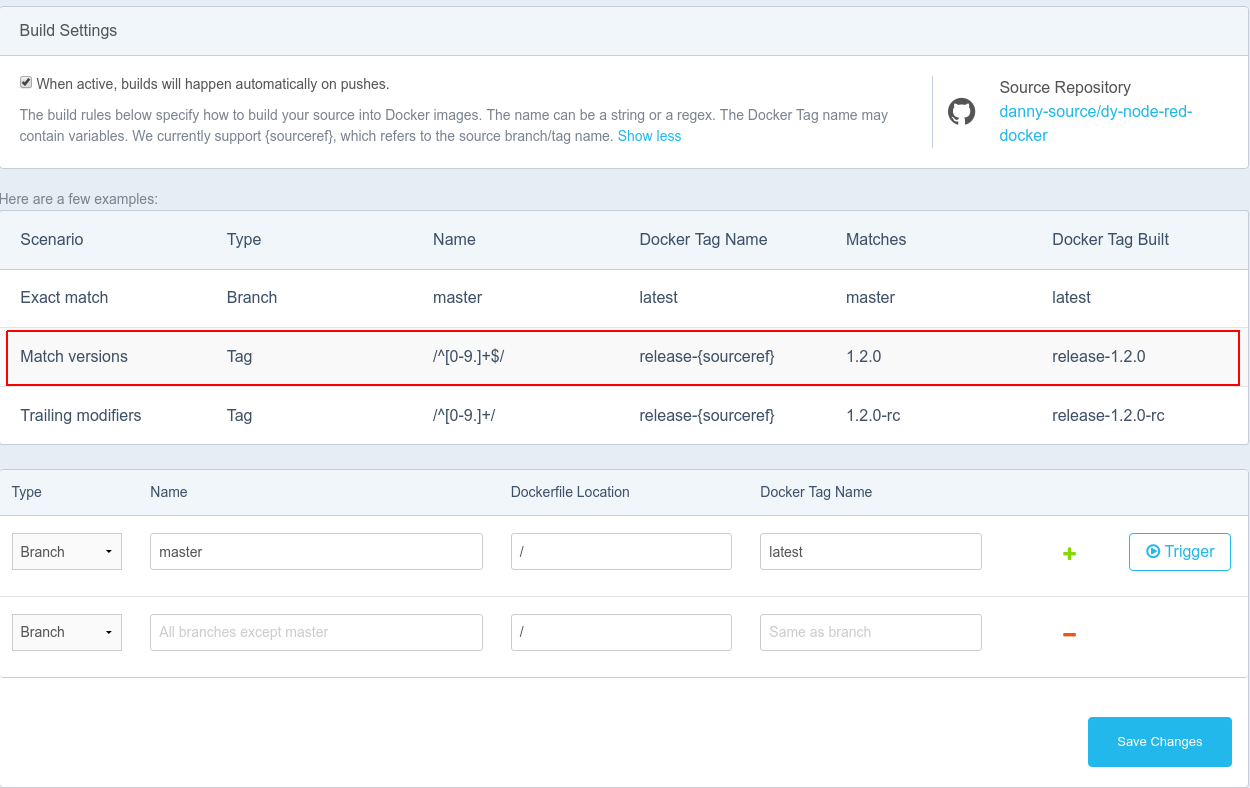Click the GitHub logo icon
This screenshot has width=1250, height=788.
[961, 112]
